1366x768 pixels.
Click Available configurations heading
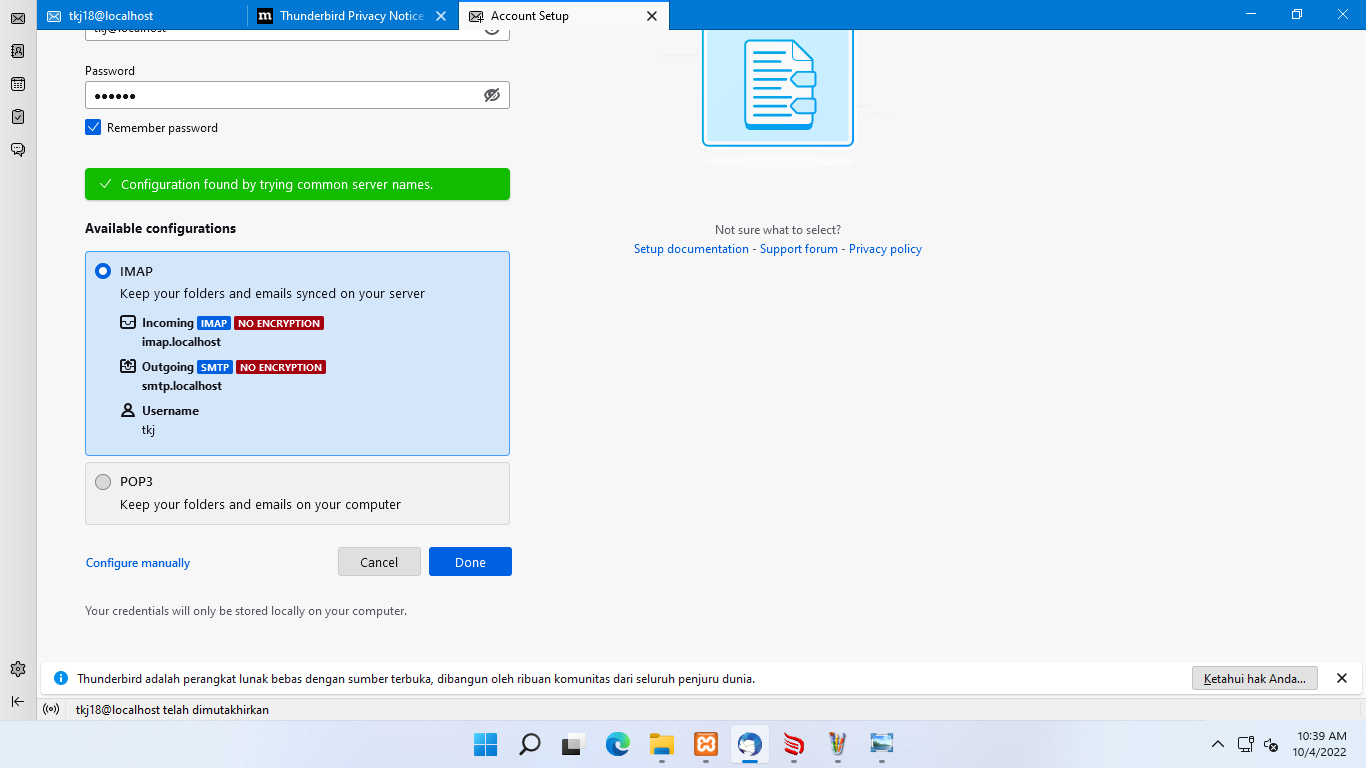click(x=160, y=228)
